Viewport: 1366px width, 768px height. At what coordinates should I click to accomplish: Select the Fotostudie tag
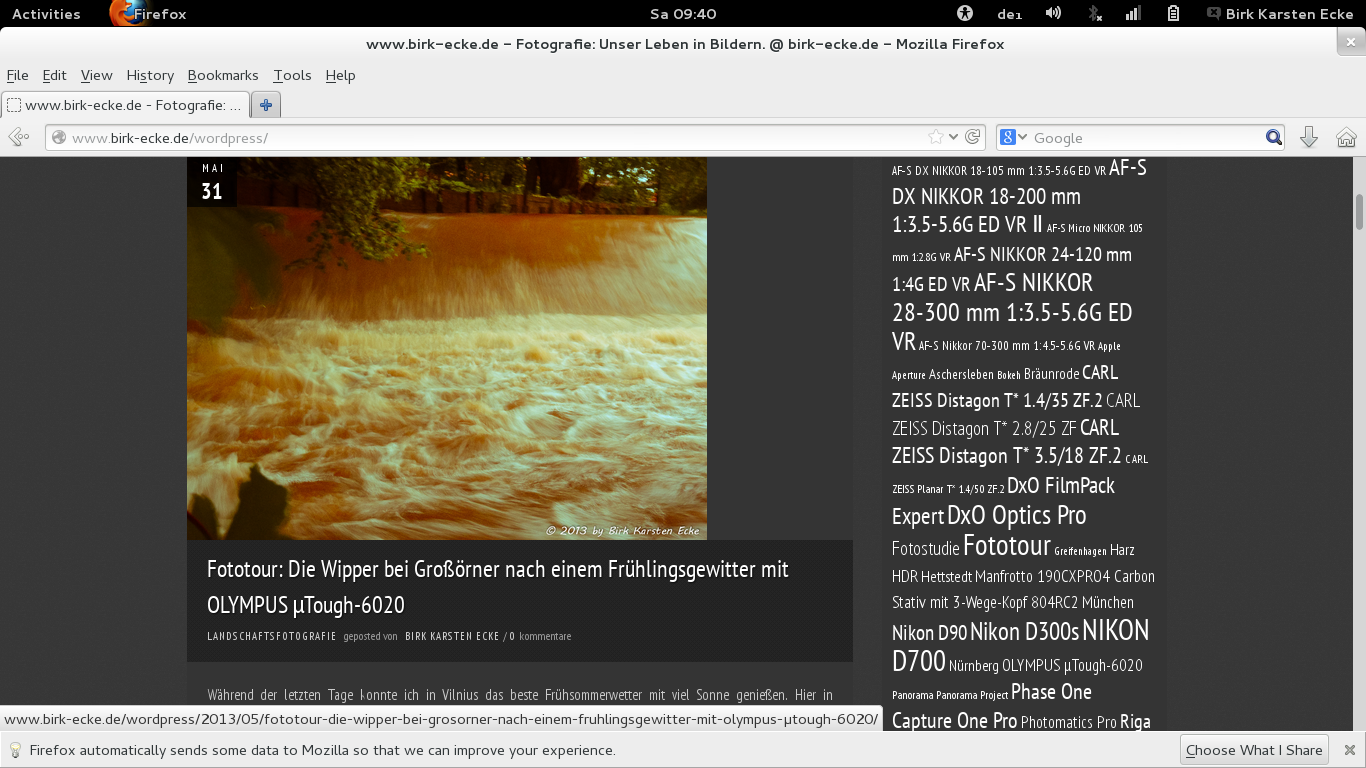tap(925, 549)
